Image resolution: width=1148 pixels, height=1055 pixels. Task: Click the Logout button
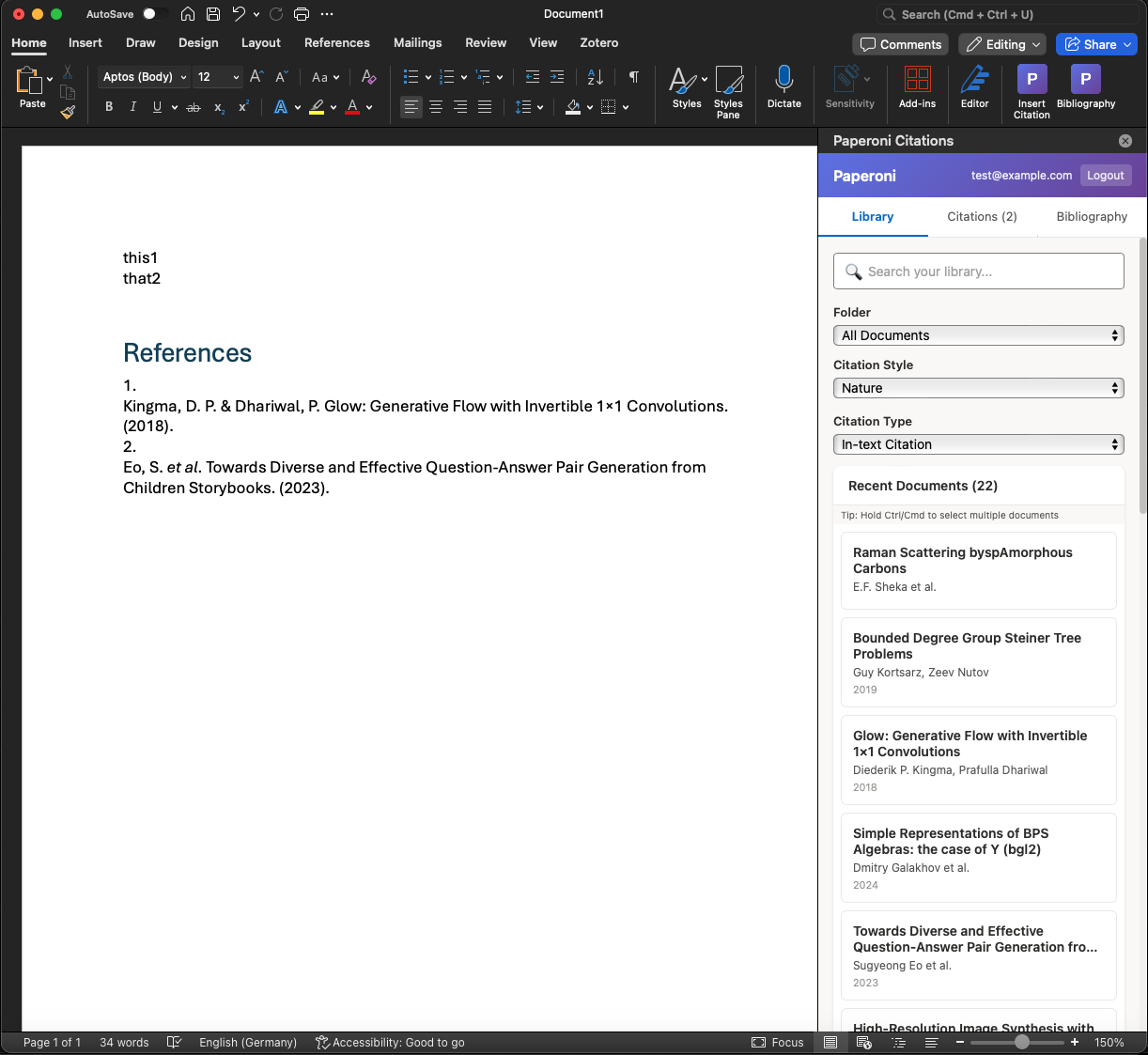click(1105, 175)
